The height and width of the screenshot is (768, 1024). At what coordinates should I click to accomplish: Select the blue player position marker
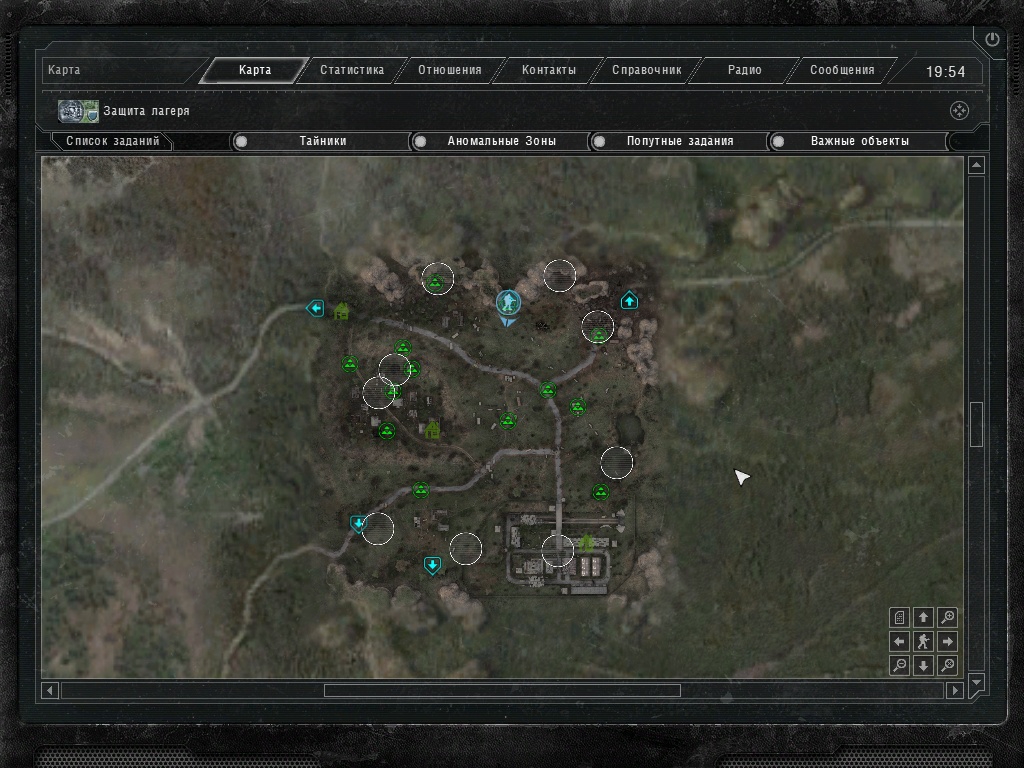click(508, 303)
